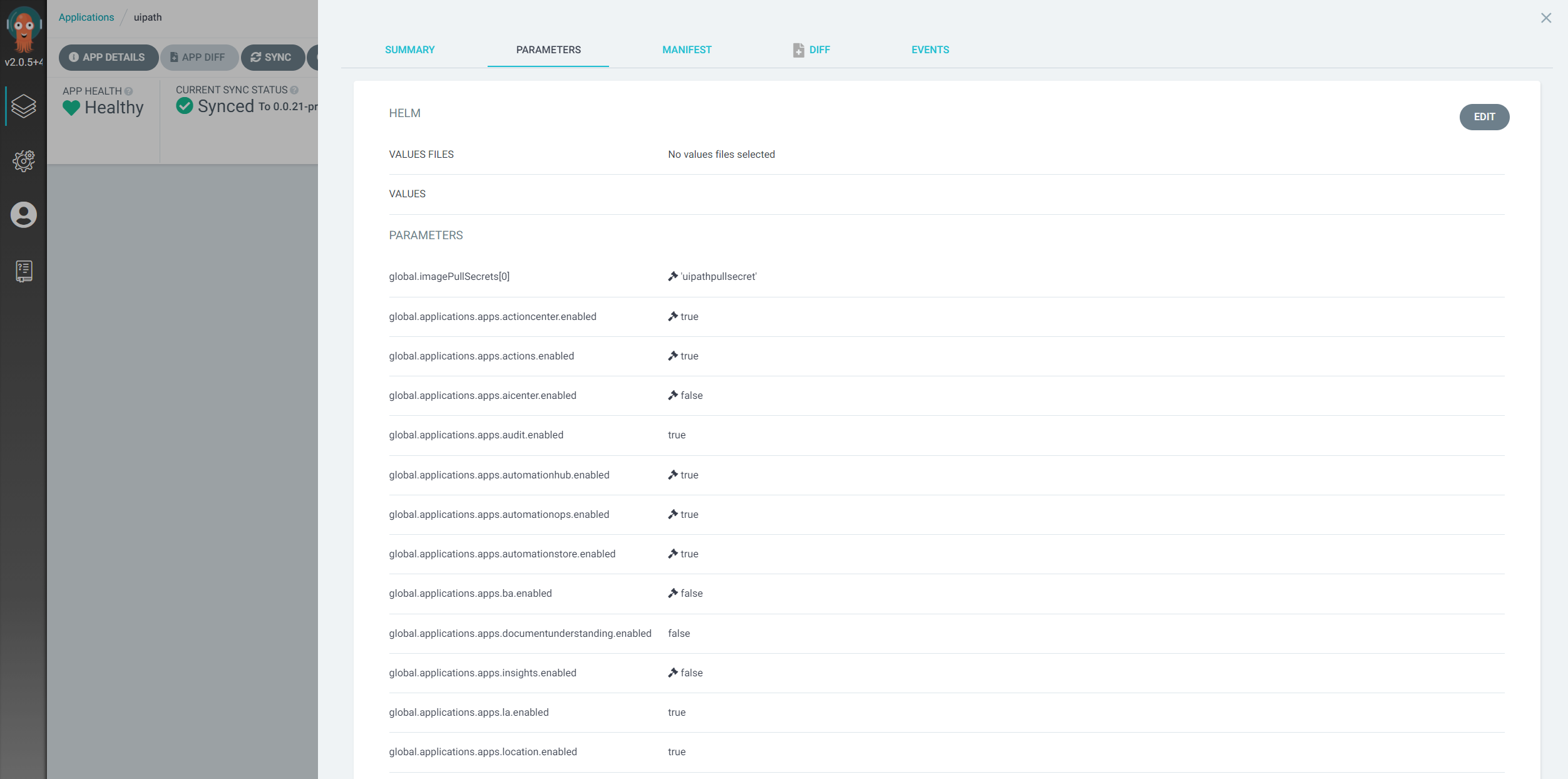View the EVENTS tab
Screen dimensions: 1568x779
[930, 49]
